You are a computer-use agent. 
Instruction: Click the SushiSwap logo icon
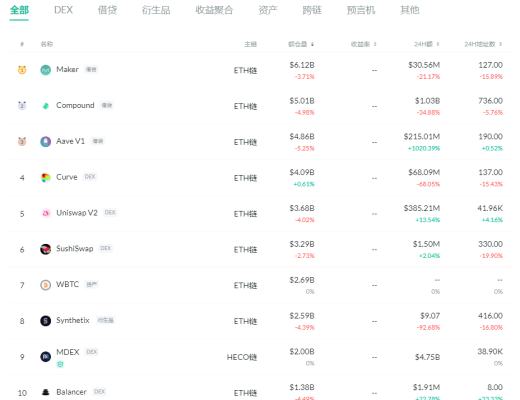[x=46, y=249]
